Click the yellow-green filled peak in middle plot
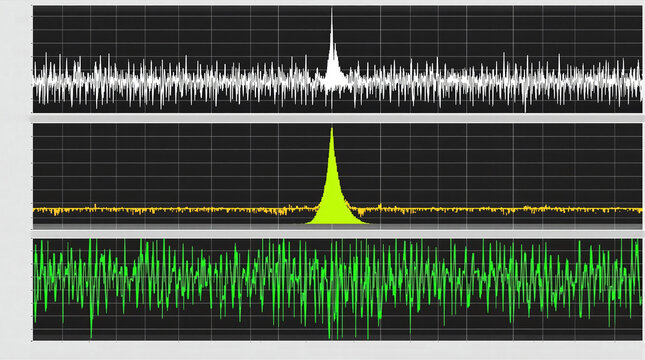This screenshot has height=360, width=645. pyautogui.click(x=336, y=176)
